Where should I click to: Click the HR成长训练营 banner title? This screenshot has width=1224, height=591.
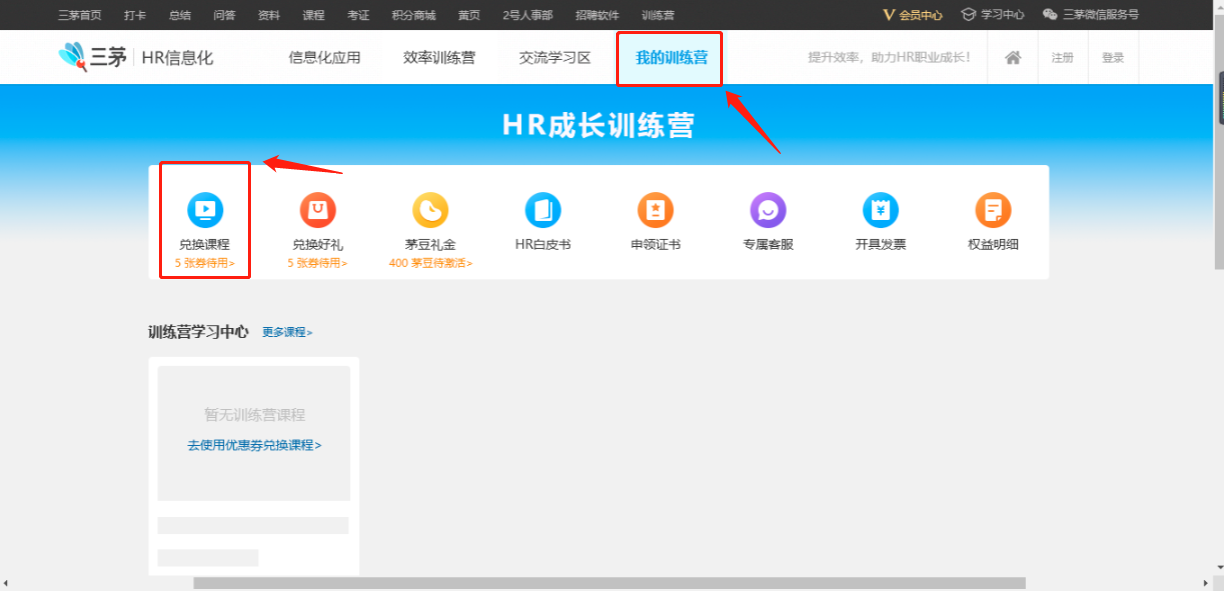click(x=598, y=125)
